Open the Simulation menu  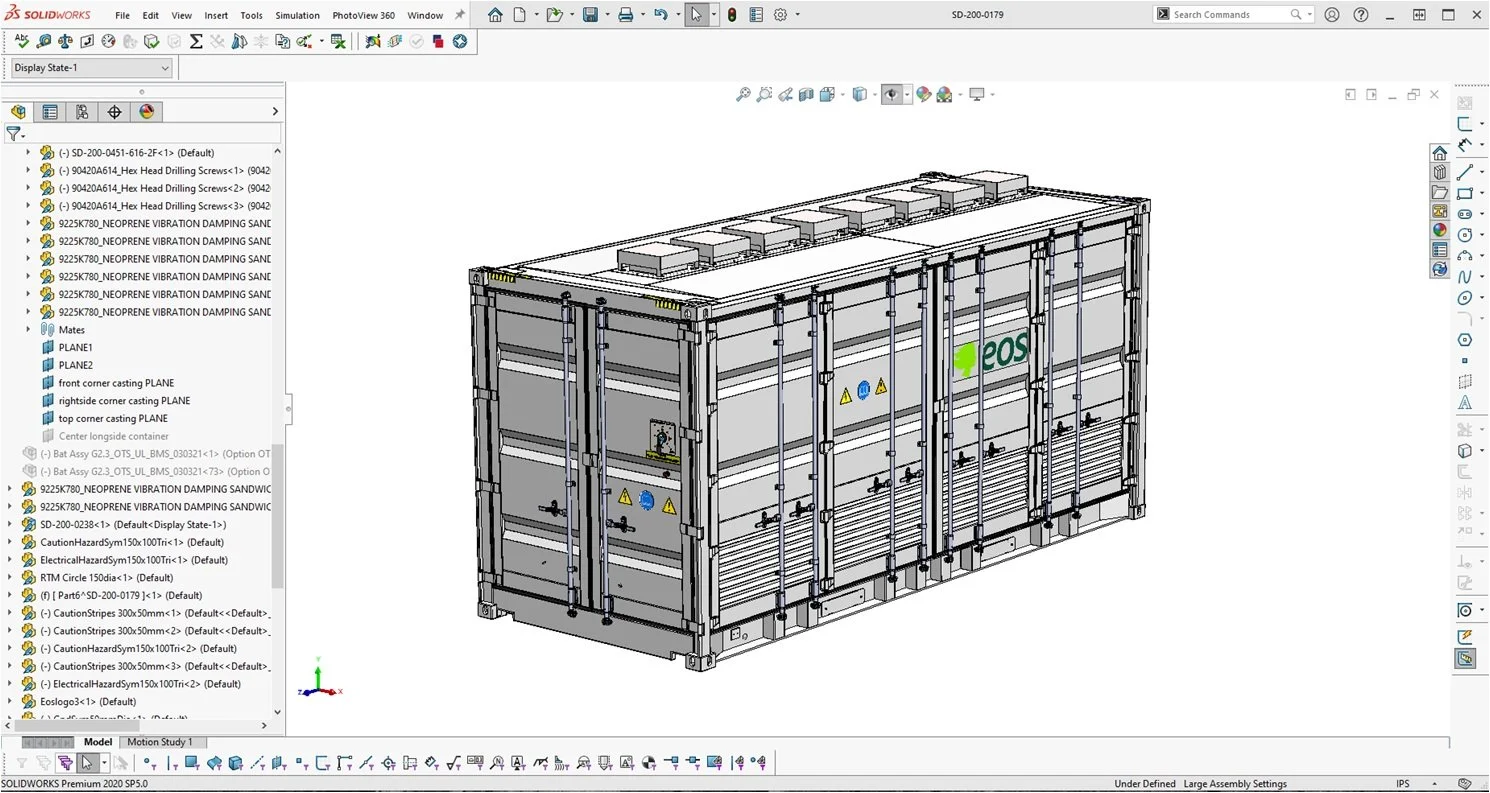pos(298,15)
